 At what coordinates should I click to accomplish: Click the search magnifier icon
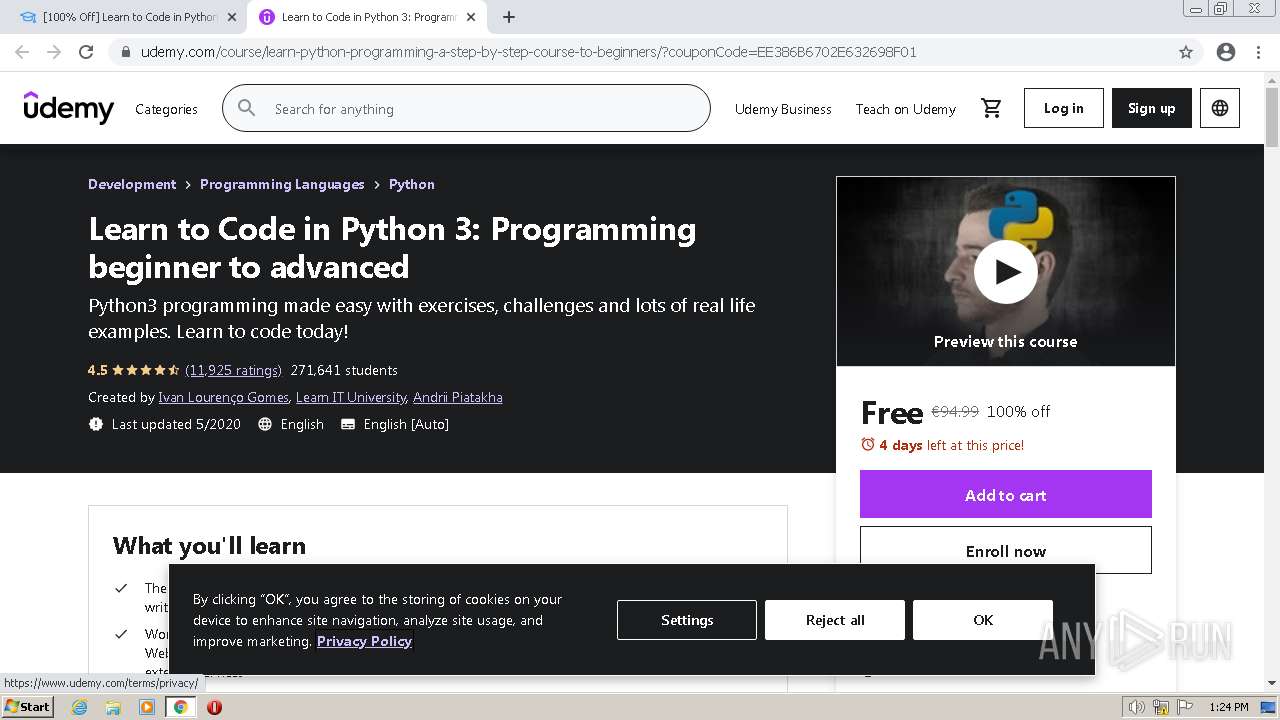point(247,108)
